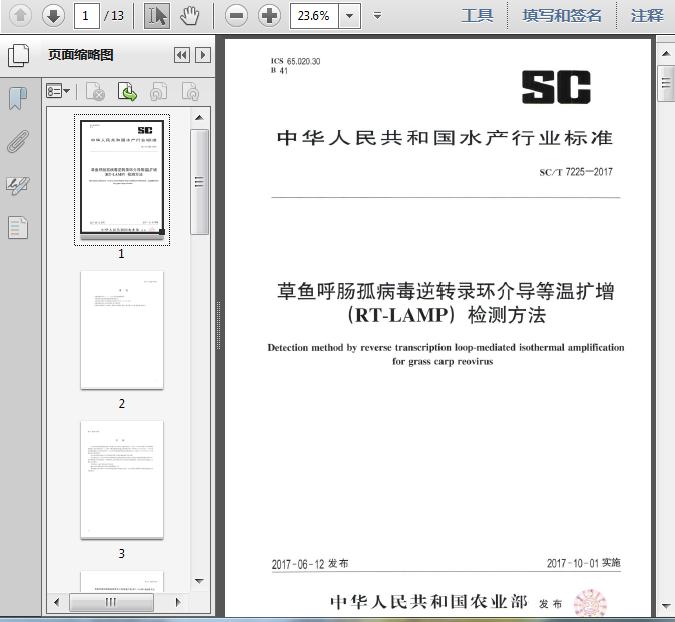Select page 3 thumbnail
Screen dimensions: 675x622
tap(122, 480)
